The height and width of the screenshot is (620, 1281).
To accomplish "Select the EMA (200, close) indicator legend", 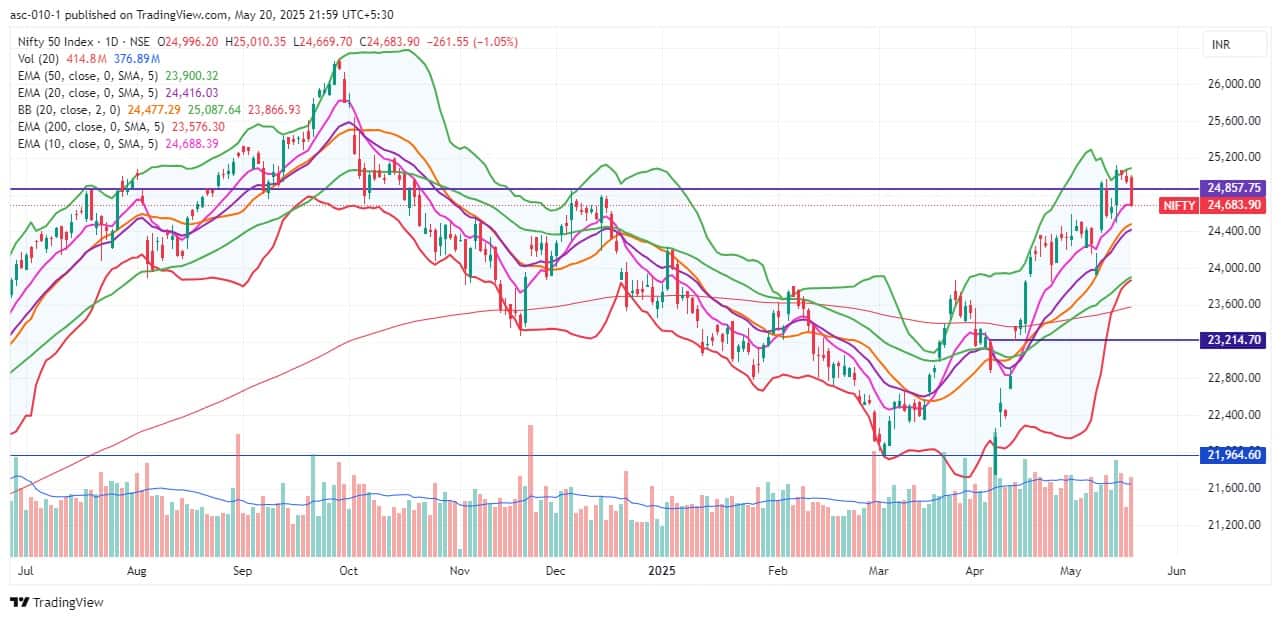I will click(93, 127).
